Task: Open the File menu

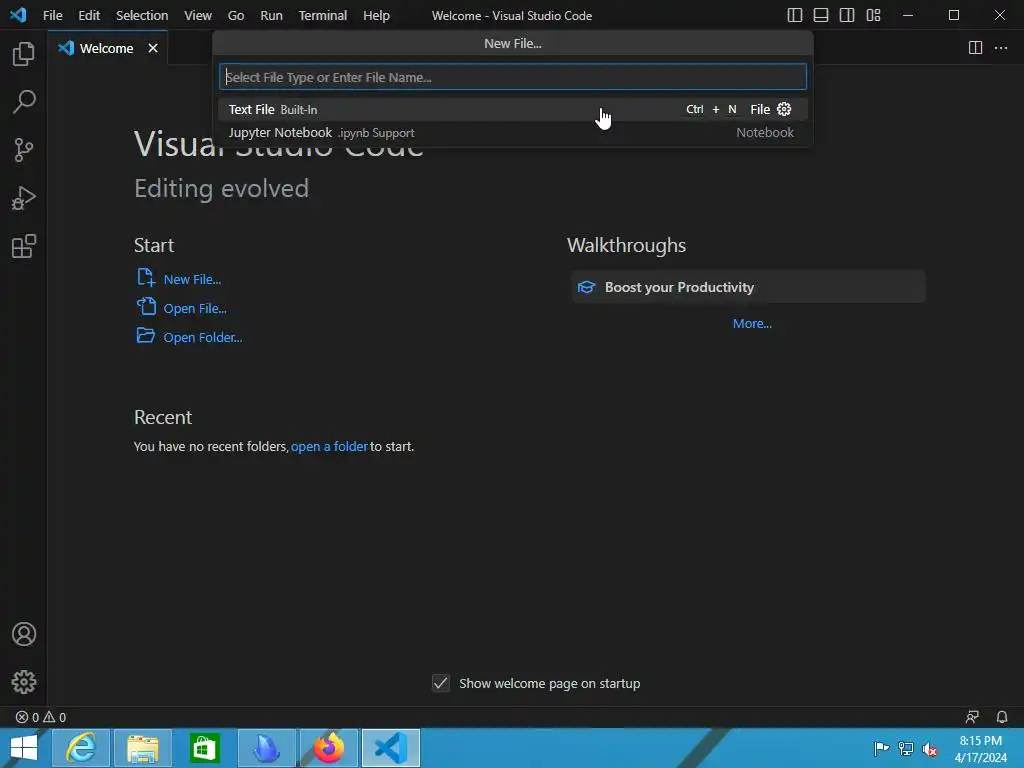Action: [52, 15]
